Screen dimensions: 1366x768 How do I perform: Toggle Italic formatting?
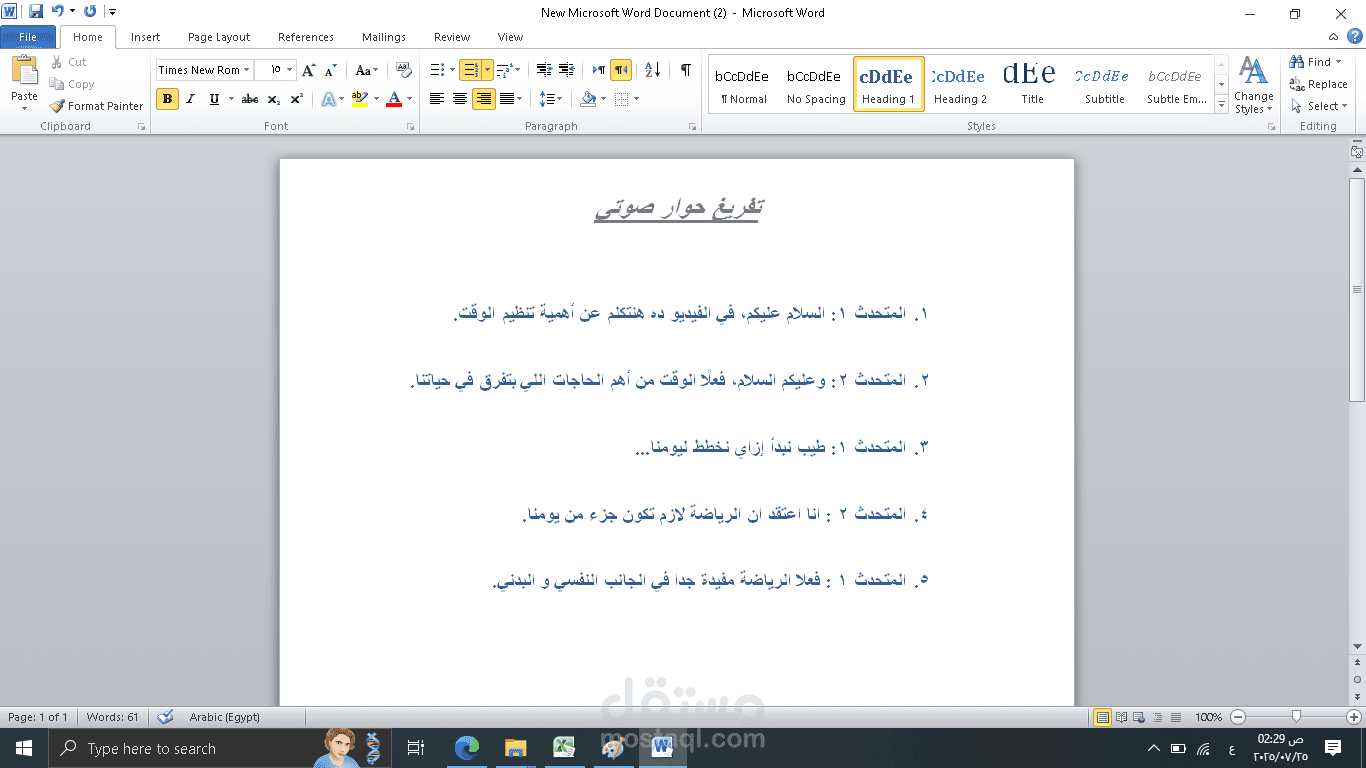click(x=190, y=99)
